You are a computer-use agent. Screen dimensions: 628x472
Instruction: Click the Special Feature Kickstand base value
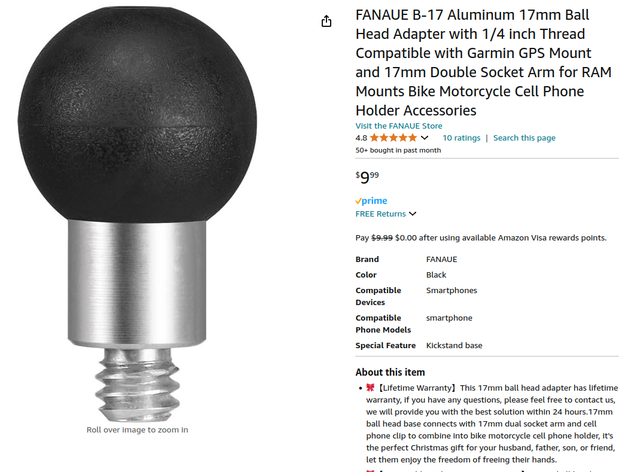(x=454, y=345)
